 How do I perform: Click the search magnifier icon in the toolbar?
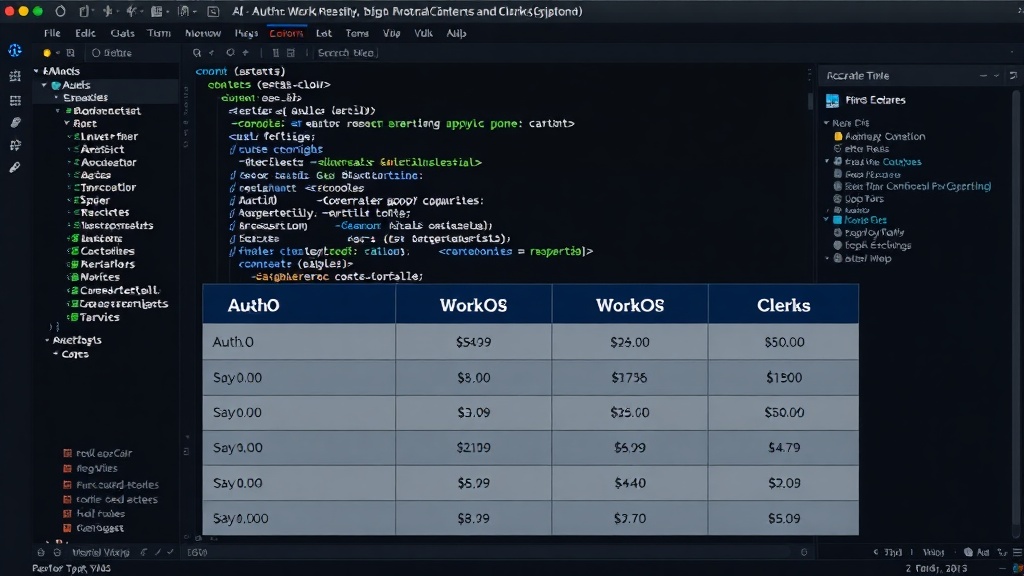[x=197, y=53]
